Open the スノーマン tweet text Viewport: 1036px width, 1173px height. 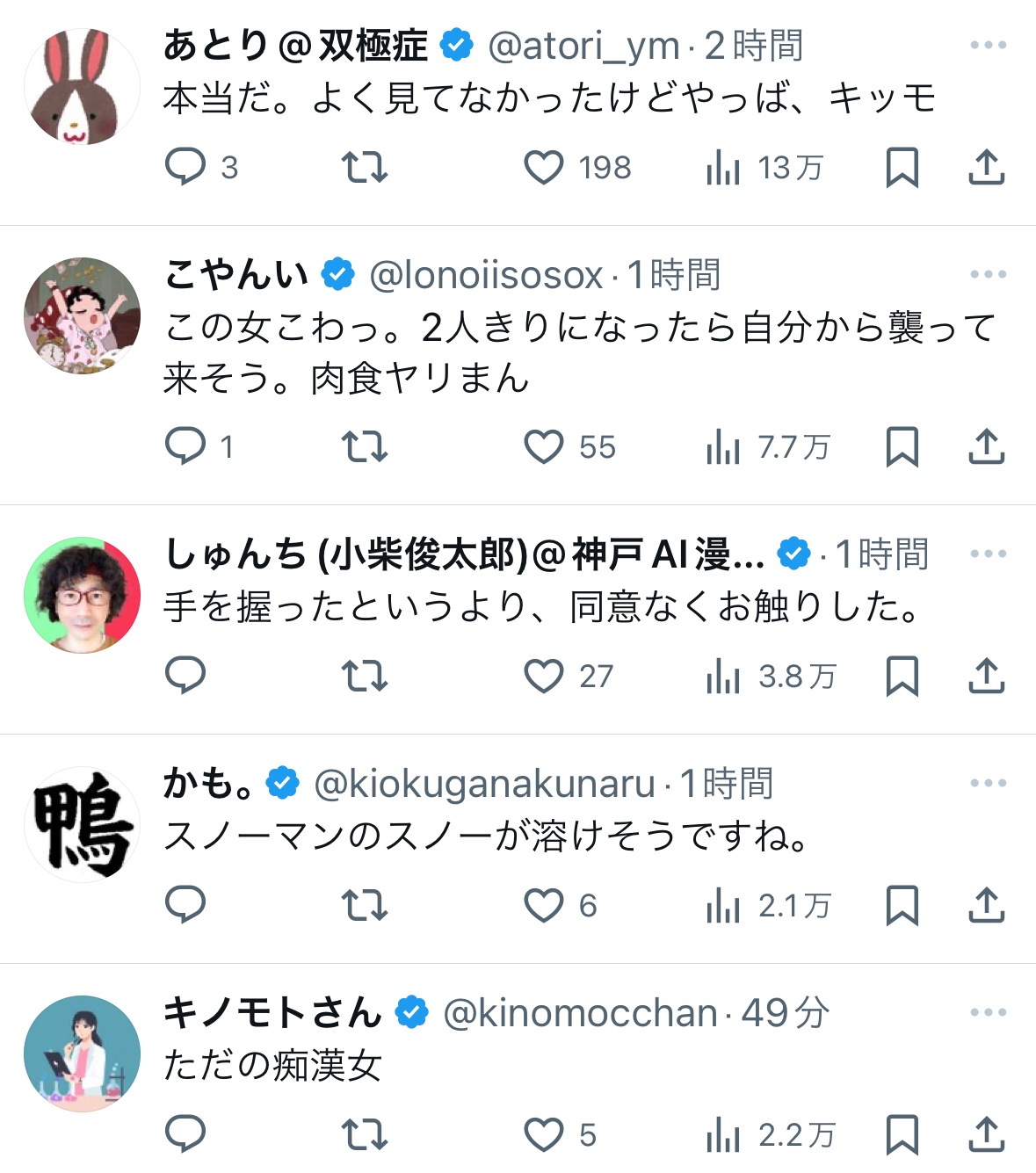[486, 836]
